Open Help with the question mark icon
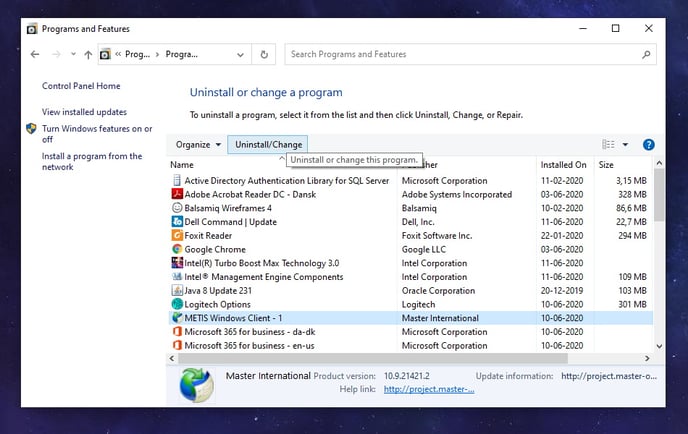Image resolution: width=688 pixels, height=434 pixels. 649,144
